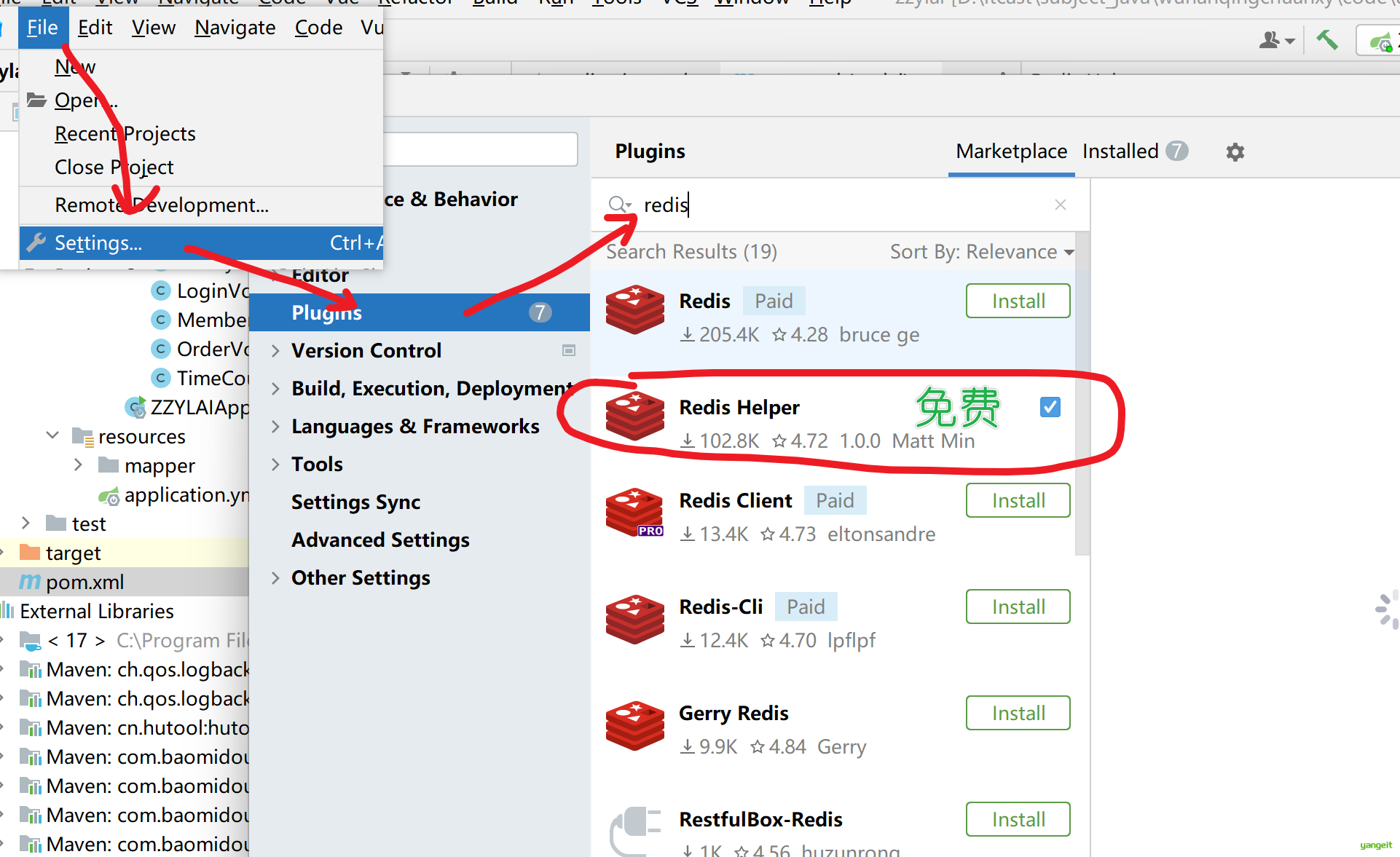Clear the redis search text
1400x857 pixels.
point(1060,205)
